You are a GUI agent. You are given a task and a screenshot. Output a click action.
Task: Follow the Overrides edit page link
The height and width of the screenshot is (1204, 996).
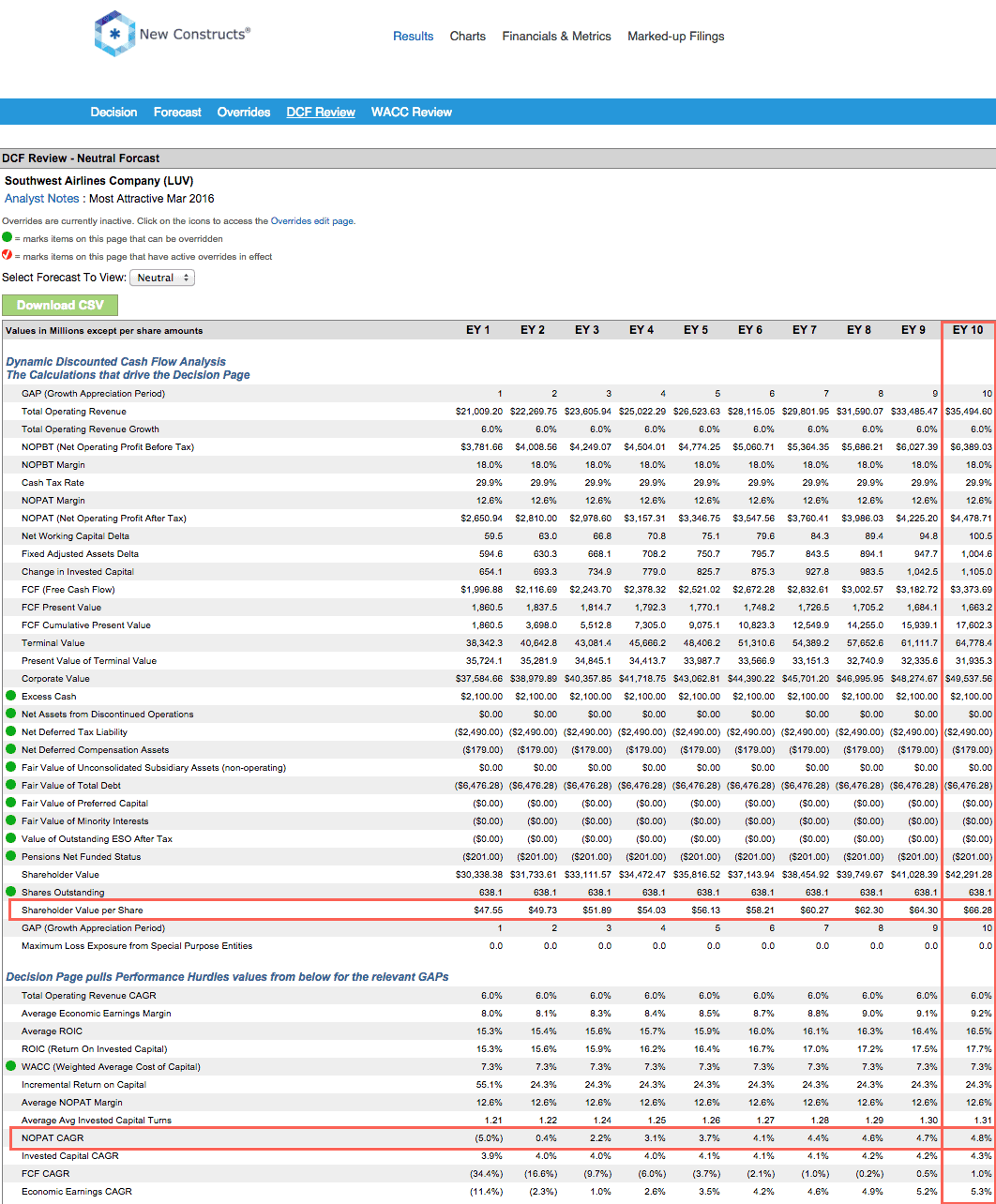[x=312, y=221]
